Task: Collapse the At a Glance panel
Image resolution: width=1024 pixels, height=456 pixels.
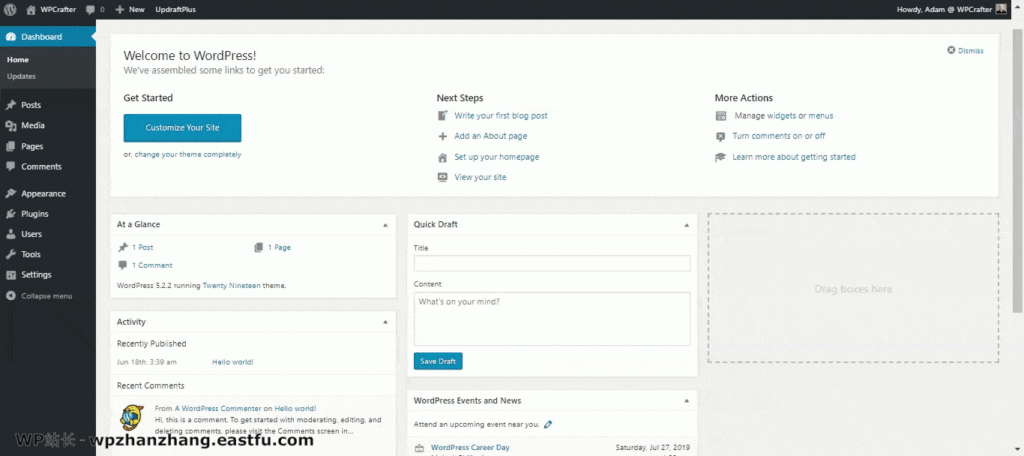Action: [x=385, y=225]
